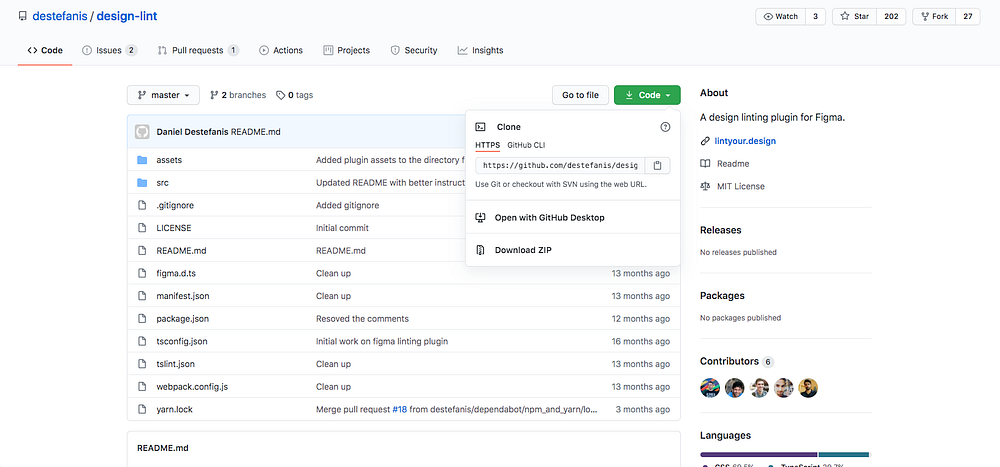Open destefanis owner profile link

60,16
